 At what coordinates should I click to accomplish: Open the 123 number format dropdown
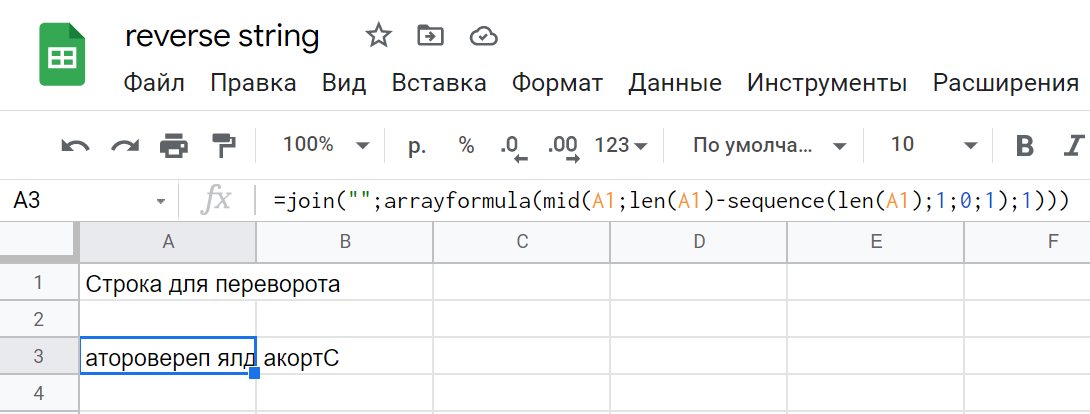click(x=621, y=146)
